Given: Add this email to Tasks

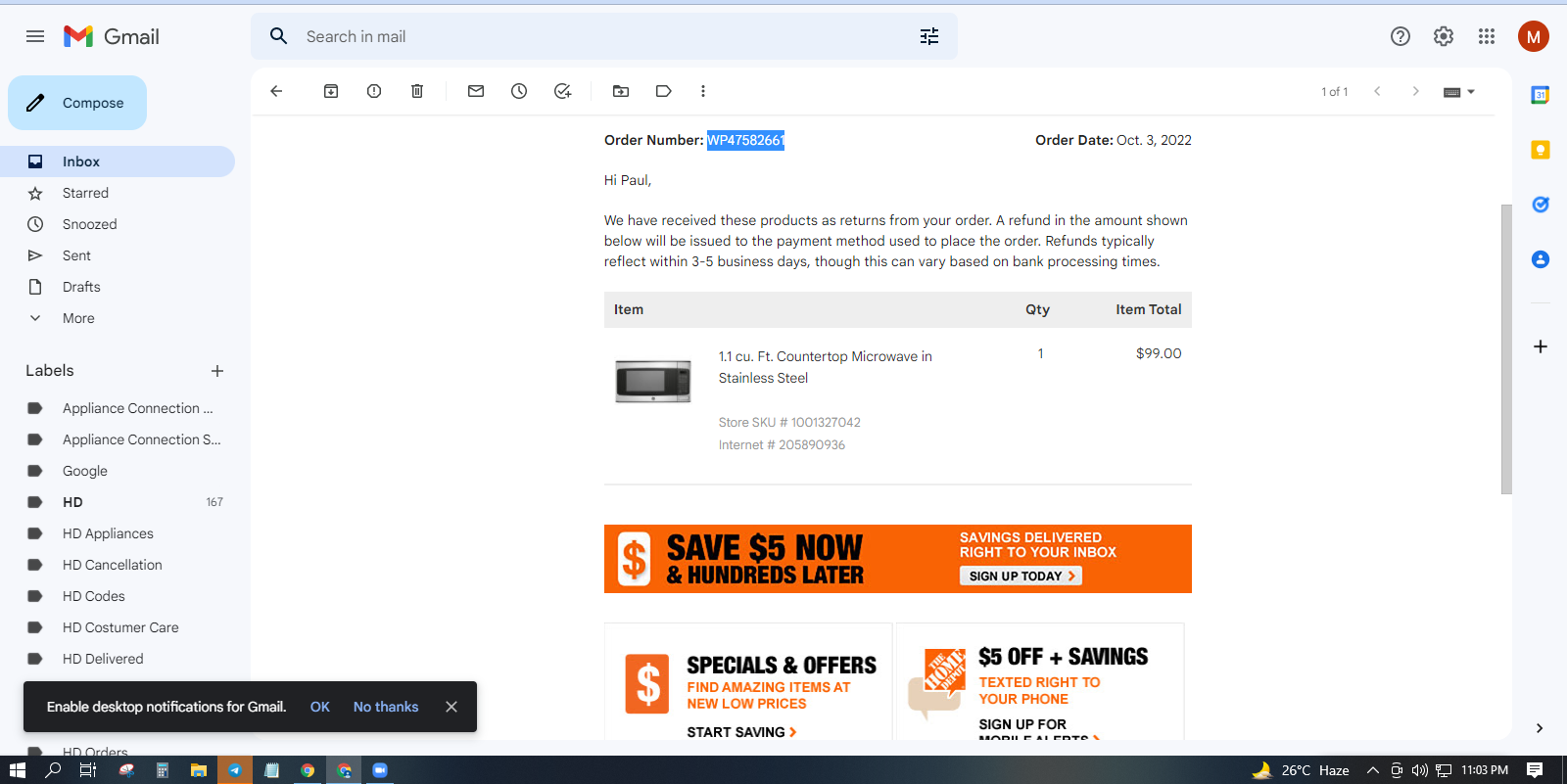Looking at the screenshot, I should point(562,91).
